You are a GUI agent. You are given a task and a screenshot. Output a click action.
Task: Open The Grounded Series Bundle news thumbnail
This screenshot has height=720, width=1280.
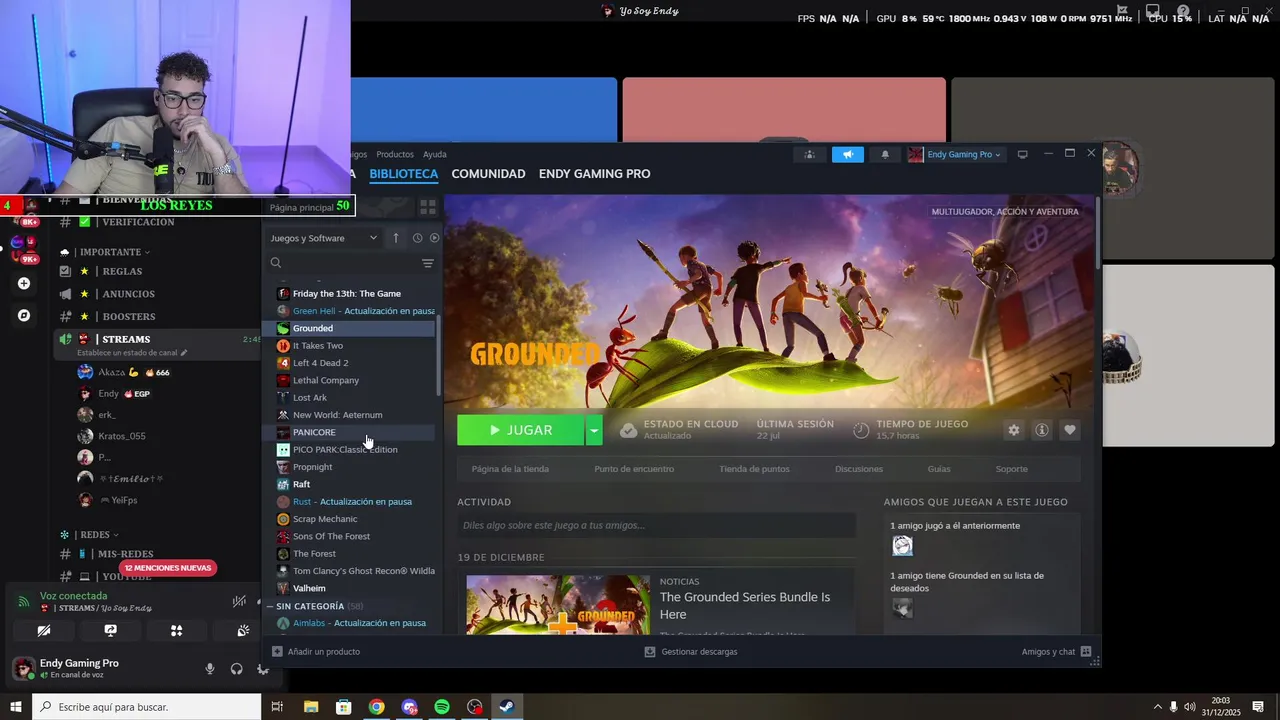coord(558,604)
